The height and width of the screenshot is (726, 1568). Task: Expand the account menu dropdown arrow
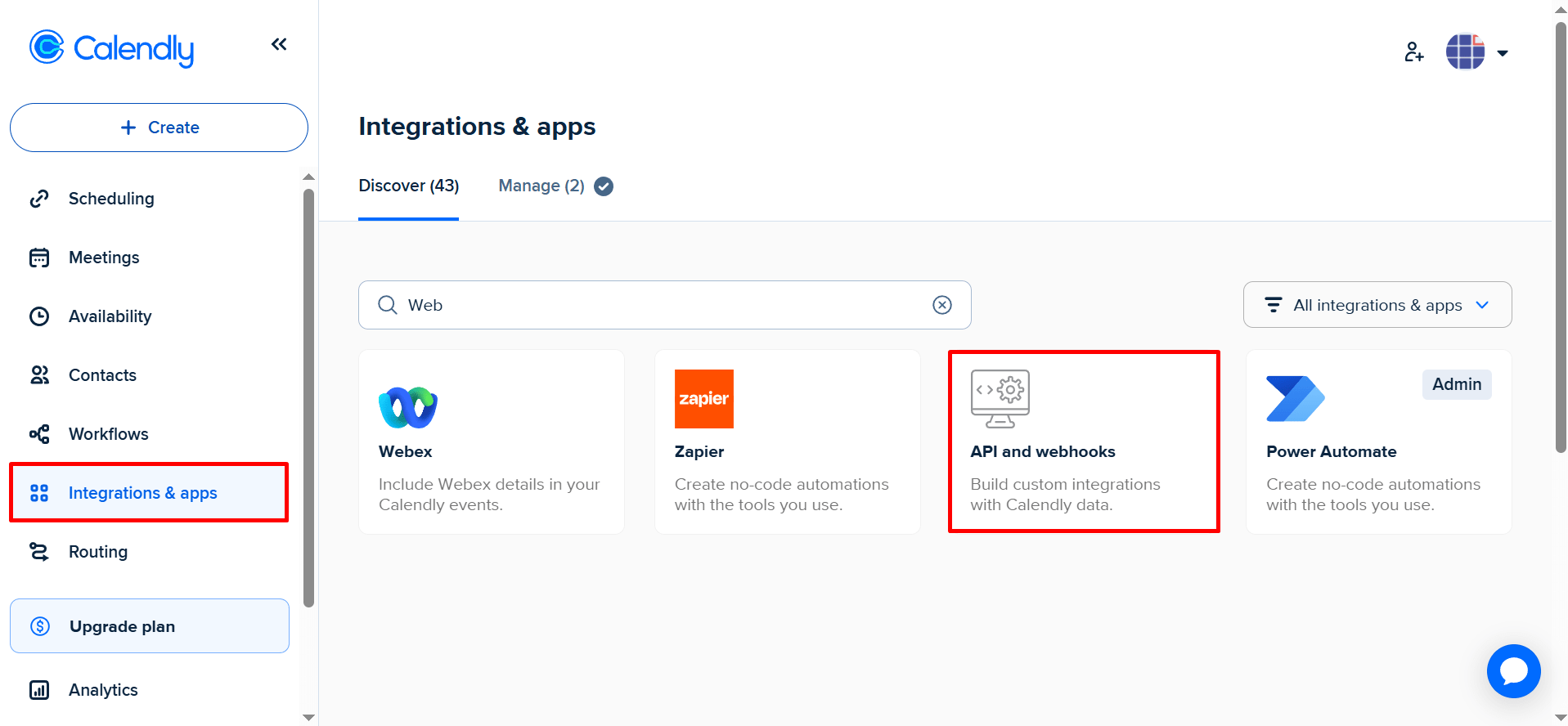coord(1503,53)
